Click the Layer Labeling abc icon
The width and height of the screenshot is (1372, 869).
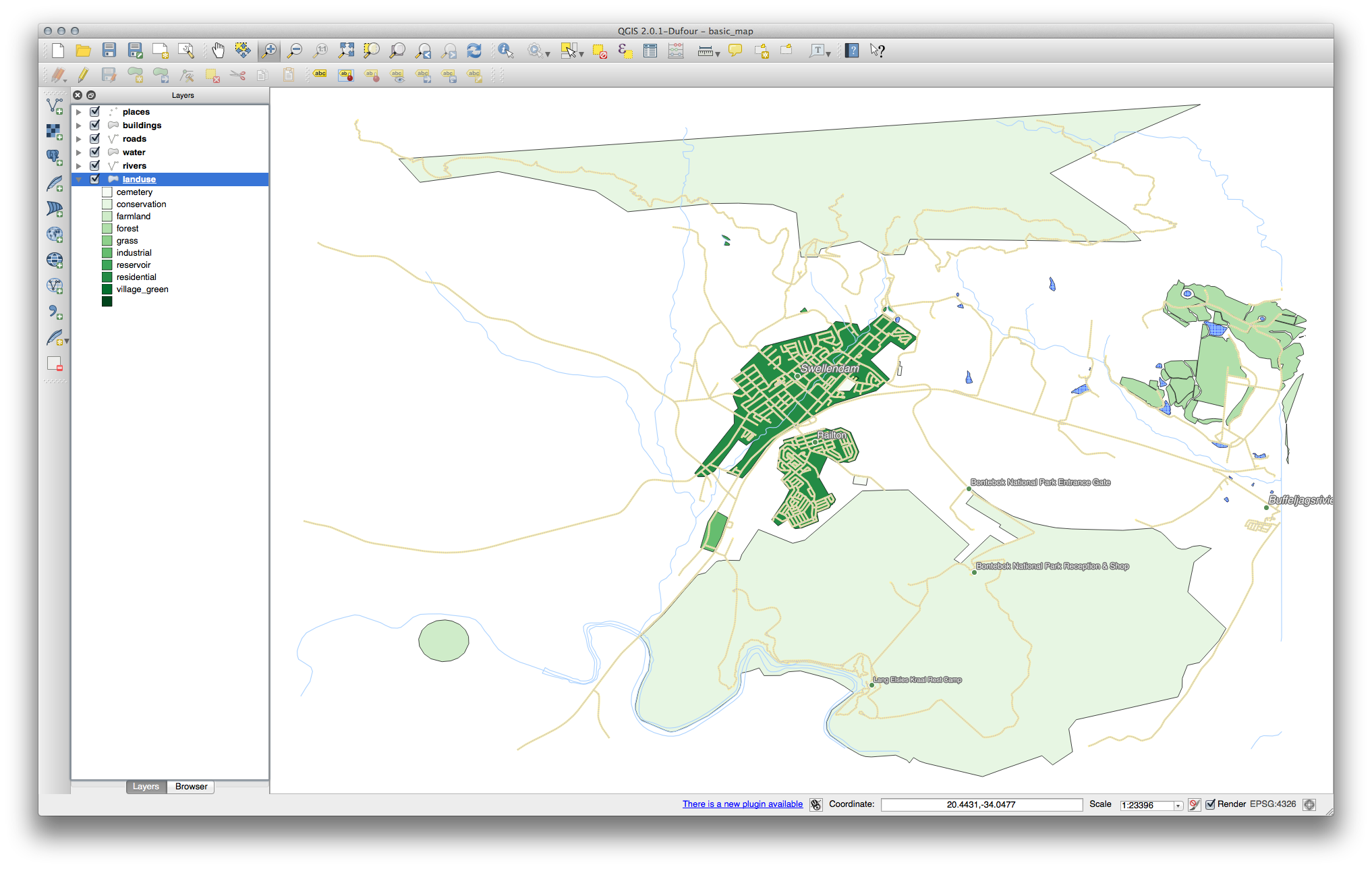pos(320,74)
